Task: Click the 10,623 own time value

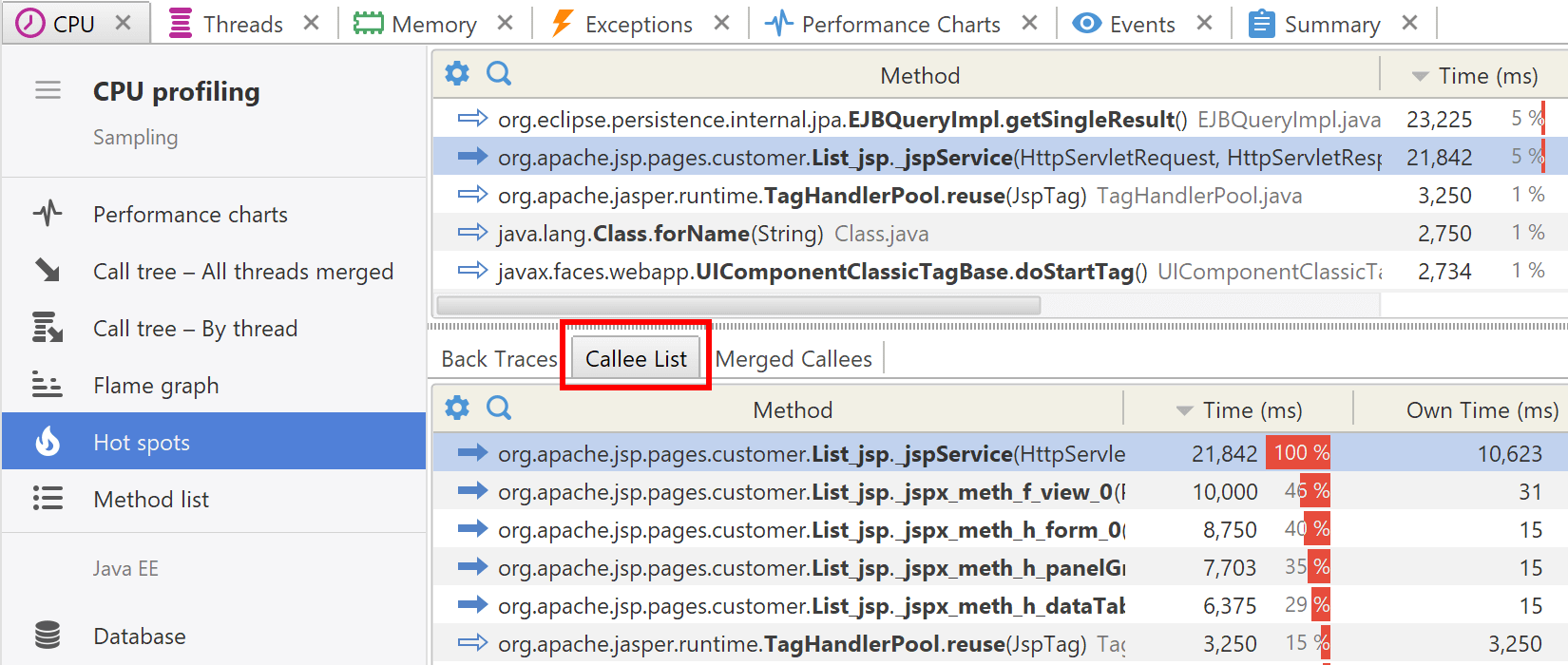Action: (1509, 454)
